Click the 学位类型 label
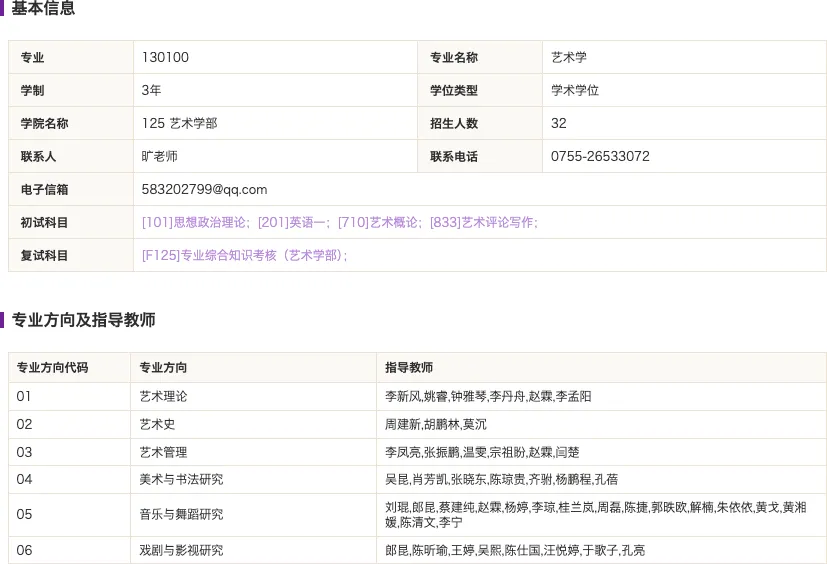This screenshot has width=827, height=564. click(x=454, y=90)
